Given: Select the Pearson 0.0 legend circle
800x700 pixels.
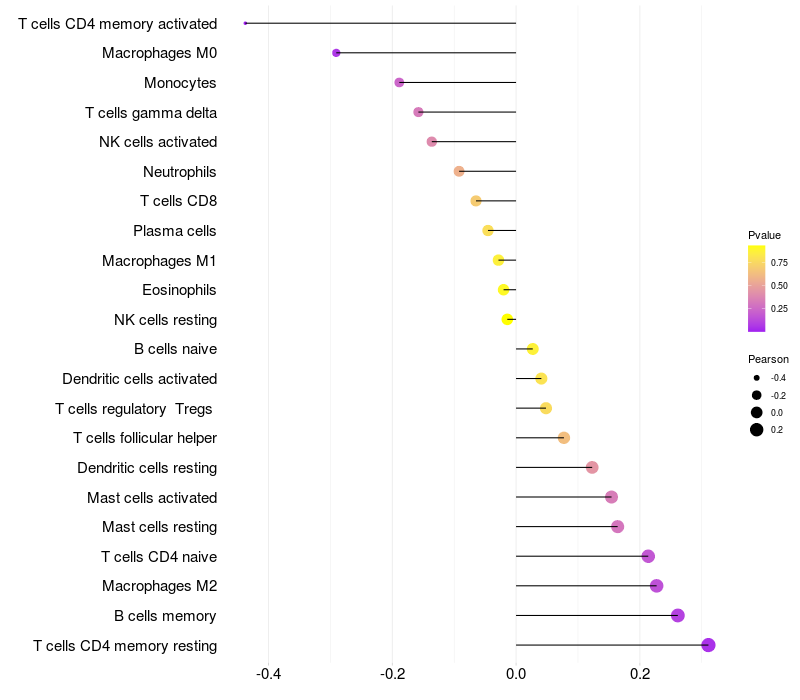Looking at the screenshot, I should pos(757,412).
